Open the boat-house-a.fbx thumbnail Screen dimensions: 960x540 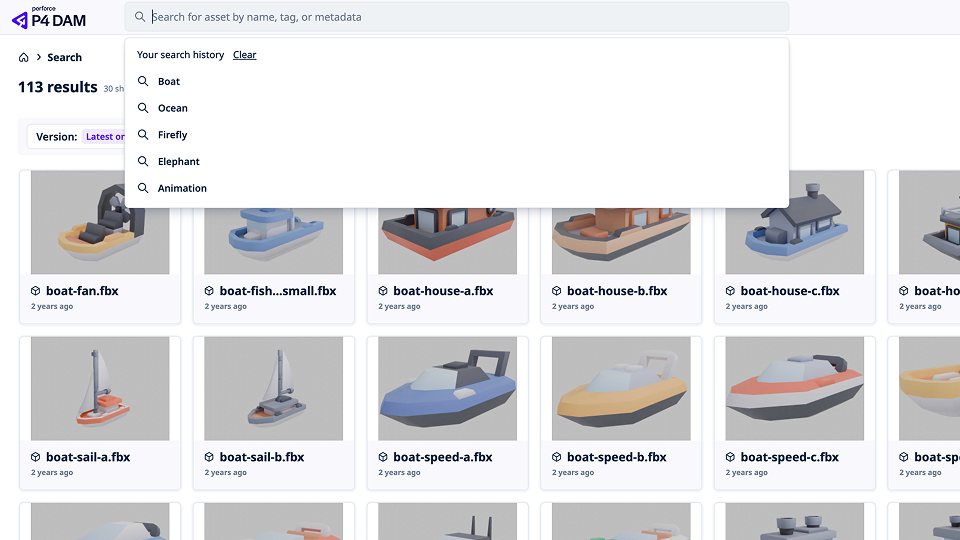pos(448,241)
